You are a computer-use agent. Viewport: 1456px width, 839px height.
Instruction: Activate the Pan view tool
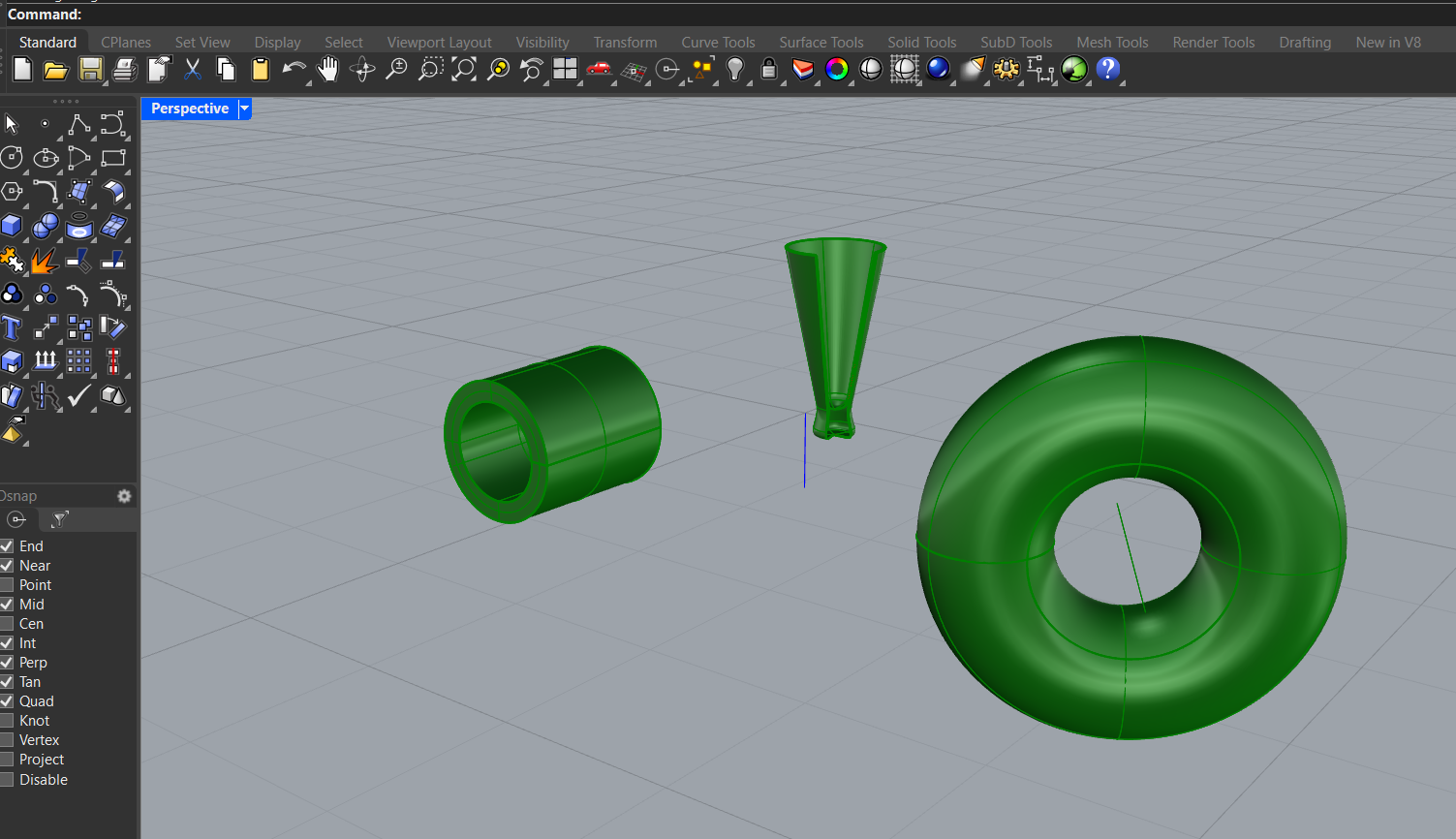pyautogui.click(x=328, y=69)
